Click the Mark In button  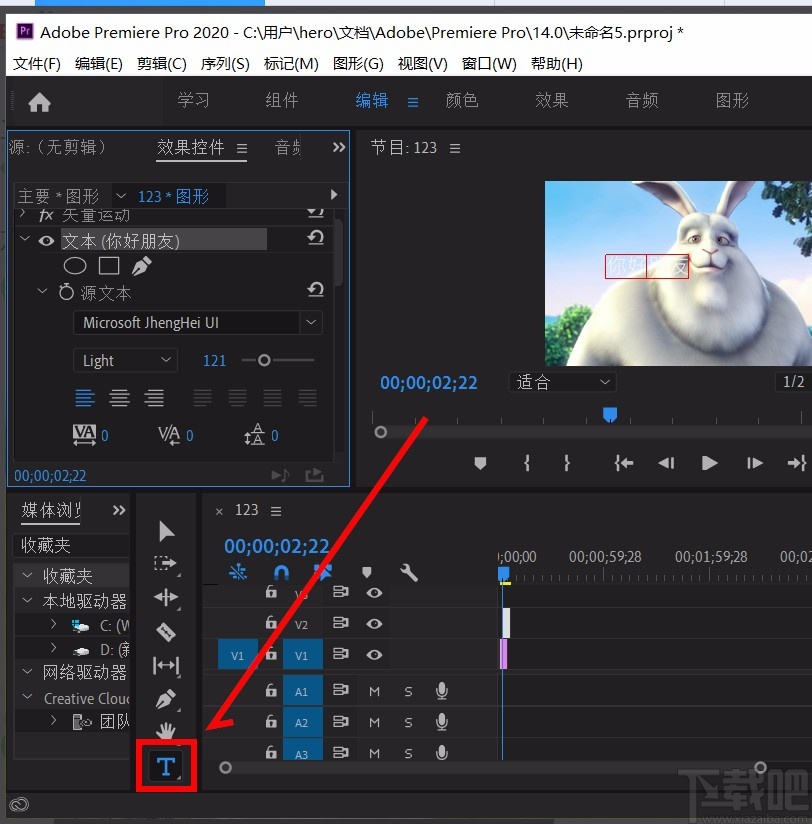[x=527, y=463]
